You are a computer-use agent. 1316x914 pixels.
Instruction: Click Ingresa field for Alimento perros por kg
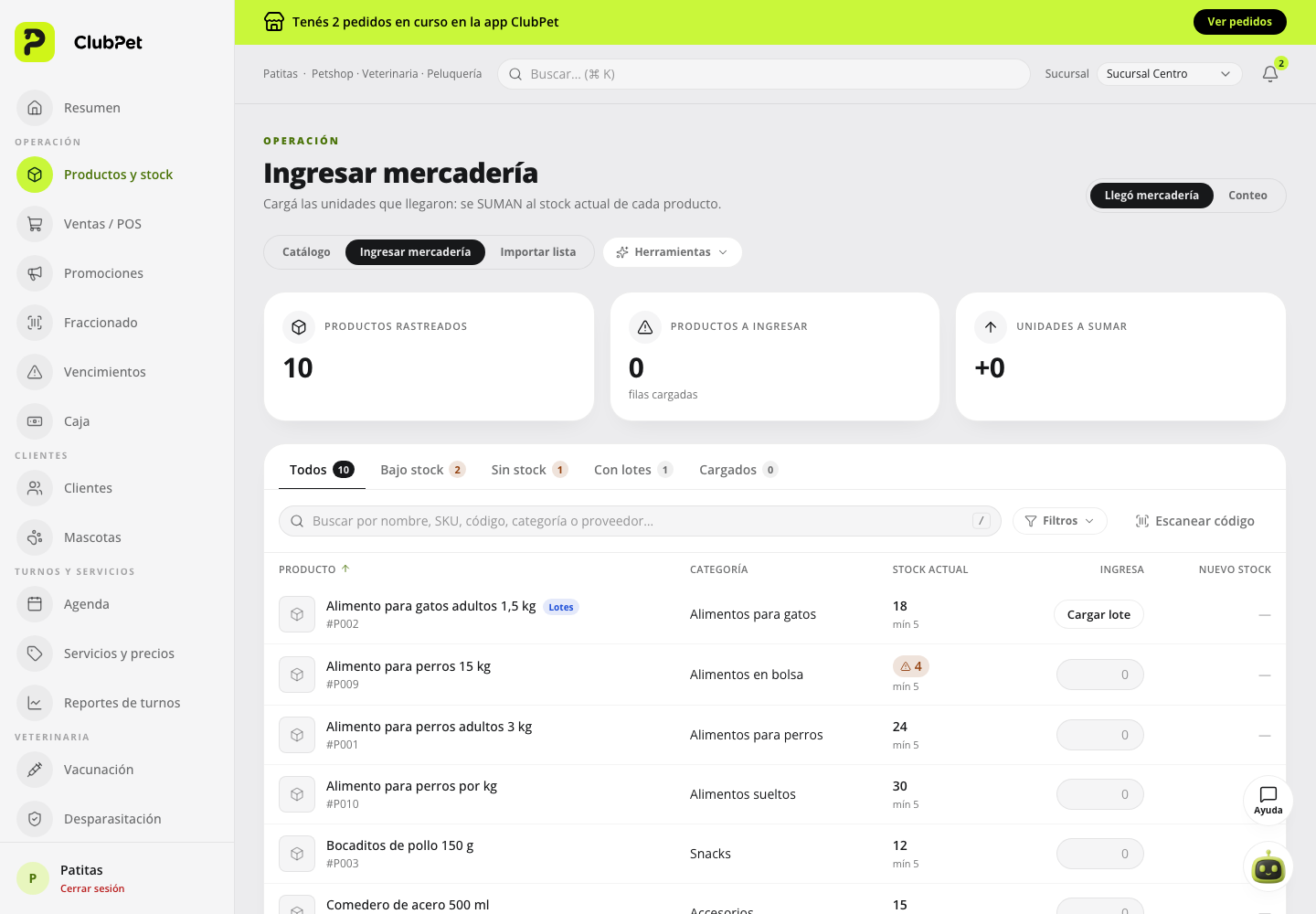(x=1100, y=794)
